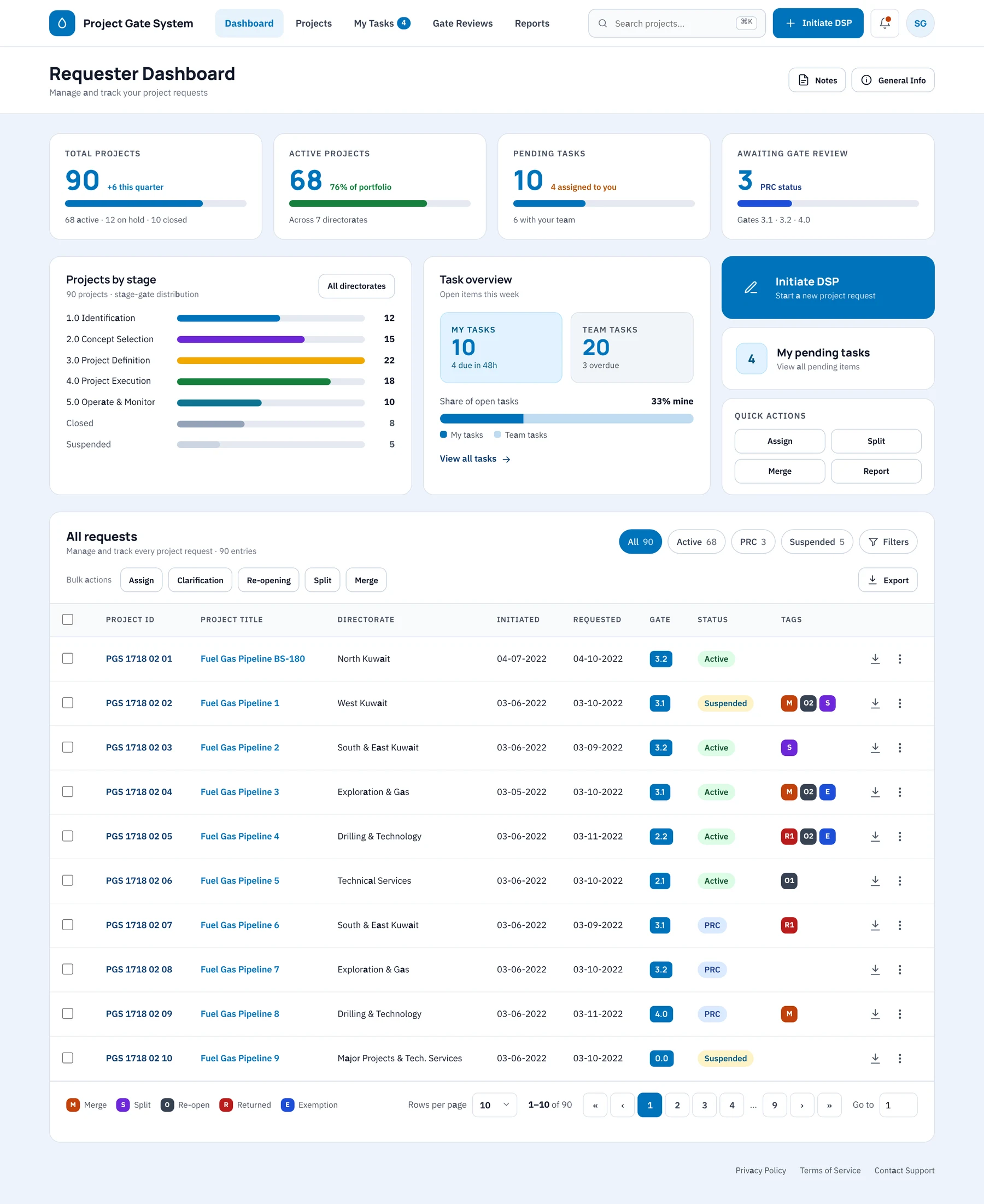Toggle the select-all checkbox in table header
This screenshot has width=984, height=1204.
coord(67,619)
